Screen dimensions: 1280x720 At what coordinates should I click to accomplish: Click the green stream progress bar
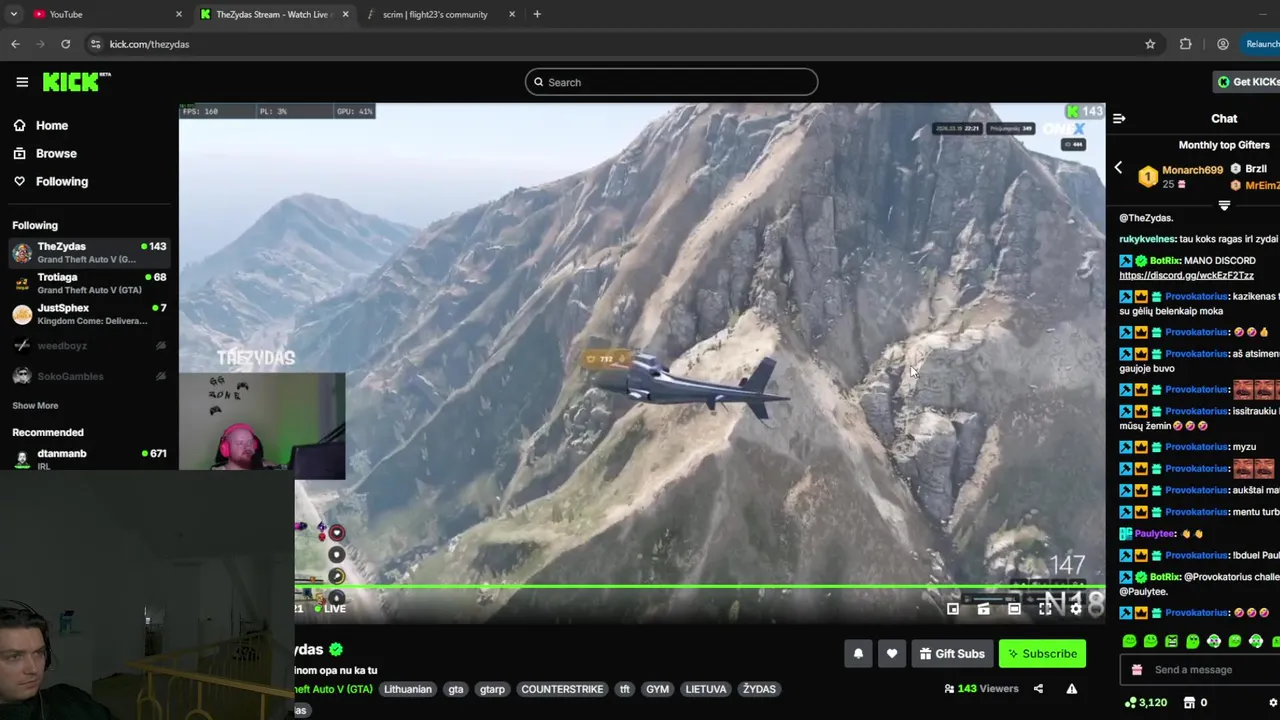[x=700, y=587]
